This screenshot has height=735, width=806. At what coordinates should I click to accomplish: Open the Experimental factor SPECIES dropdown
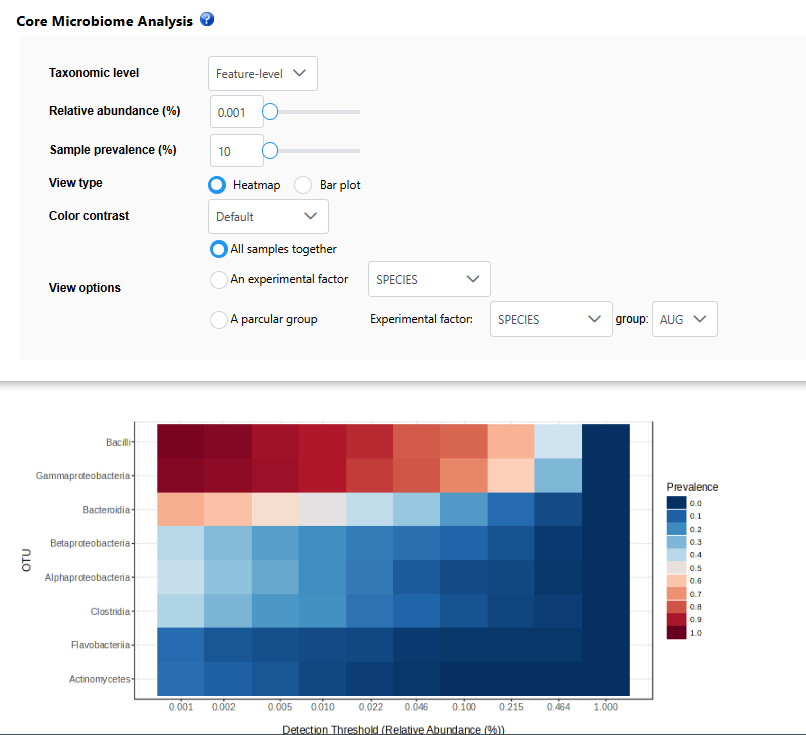point(551,320)
